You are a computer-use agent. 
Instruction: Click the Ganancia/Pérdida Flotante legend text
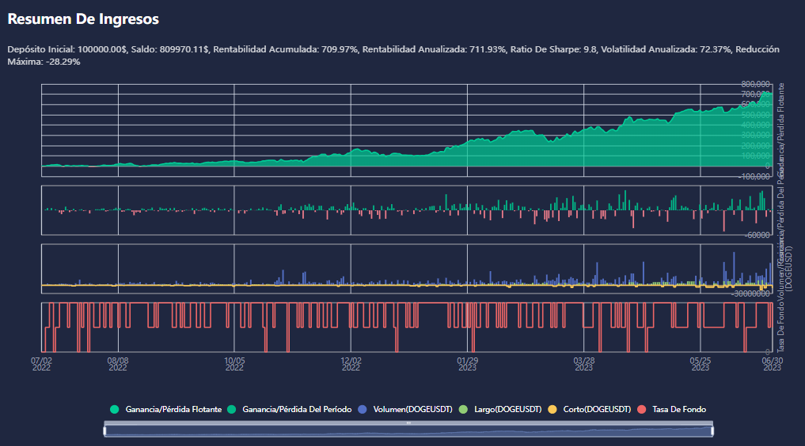(x=174, y=410)
